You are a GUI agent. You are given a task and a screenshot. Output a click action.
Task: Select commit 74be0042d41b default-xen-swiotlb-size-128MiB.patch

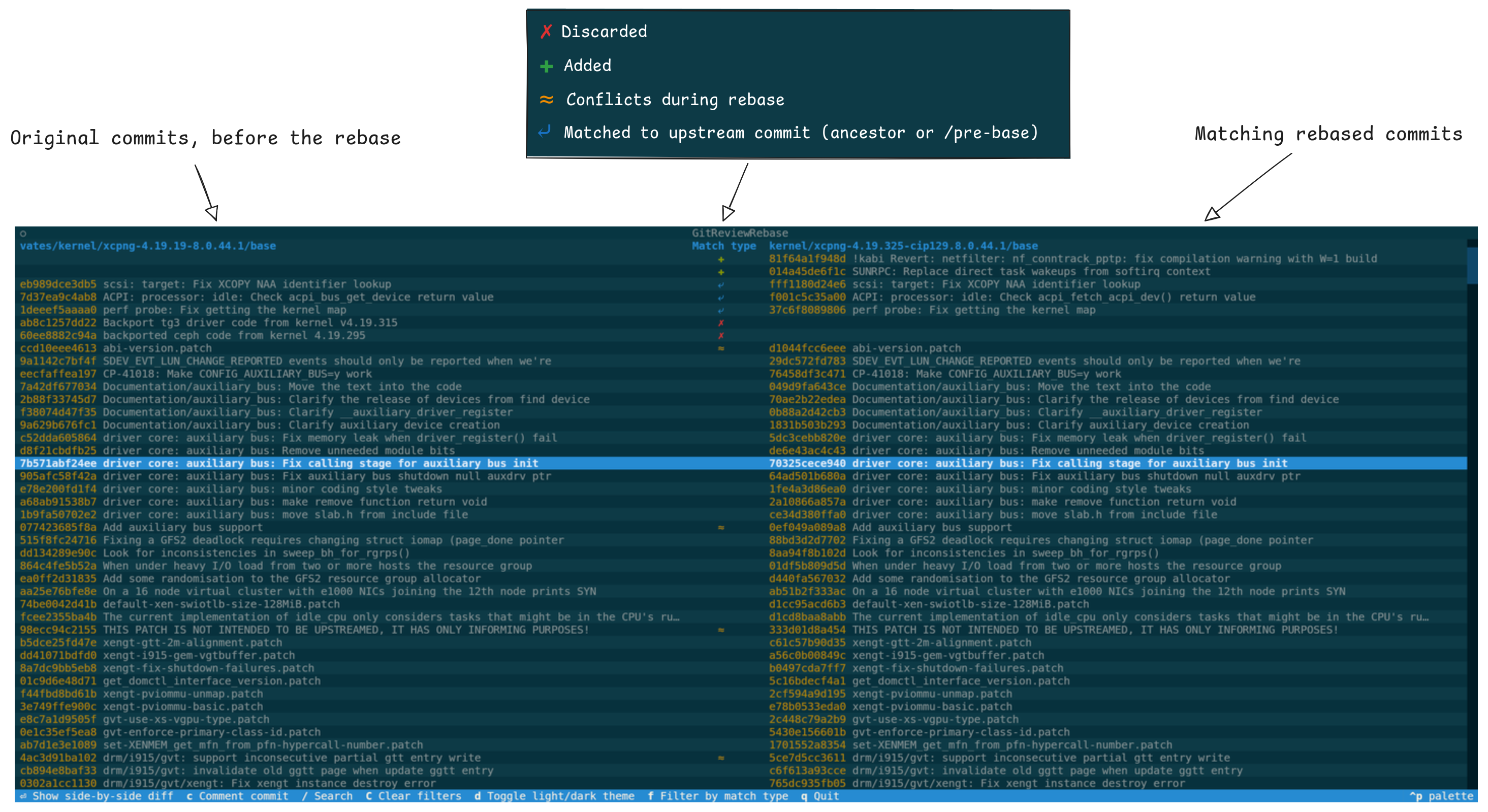coord(180,604)
